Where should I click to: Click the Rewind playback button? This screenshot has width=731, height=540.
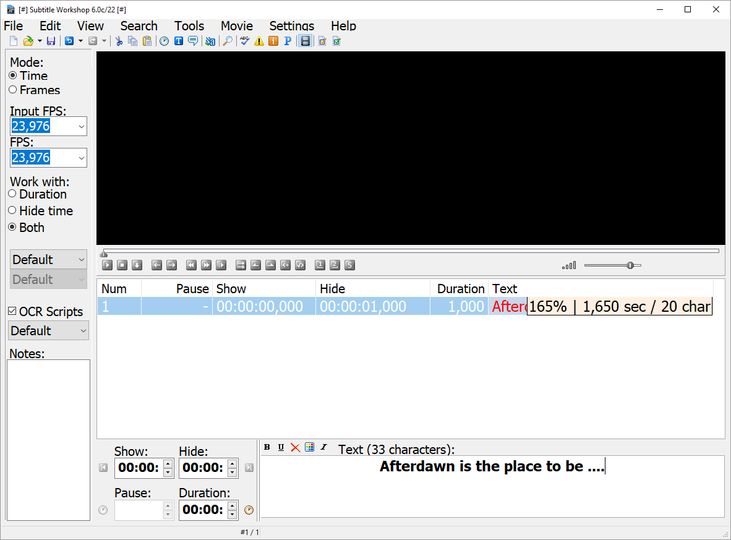[x=191, y=265]
